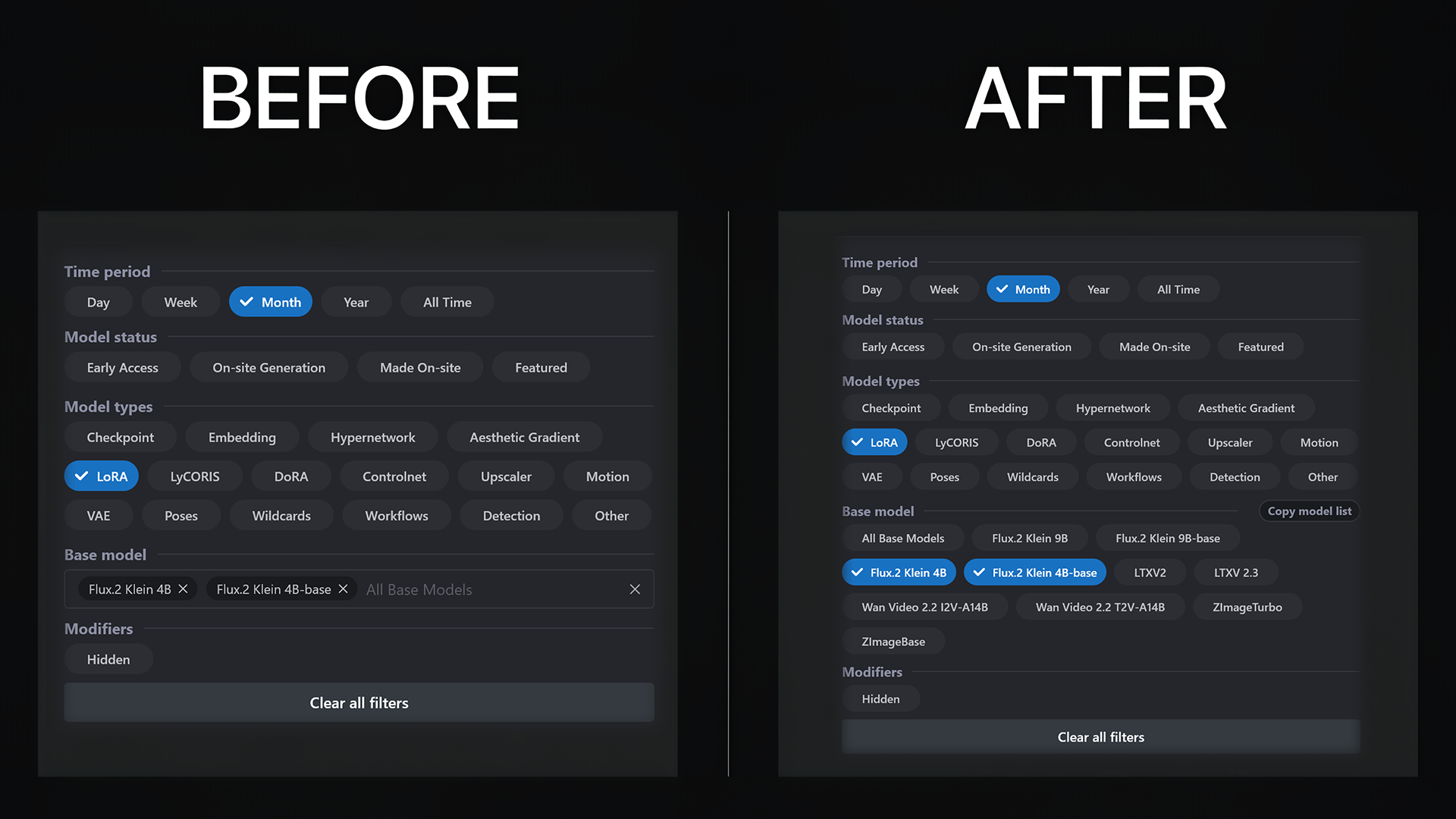This screenshot has width=1456, height=819.
Task: Select Wan Video 2.2 T2V-A14B chip
Action: [1100, 607]
